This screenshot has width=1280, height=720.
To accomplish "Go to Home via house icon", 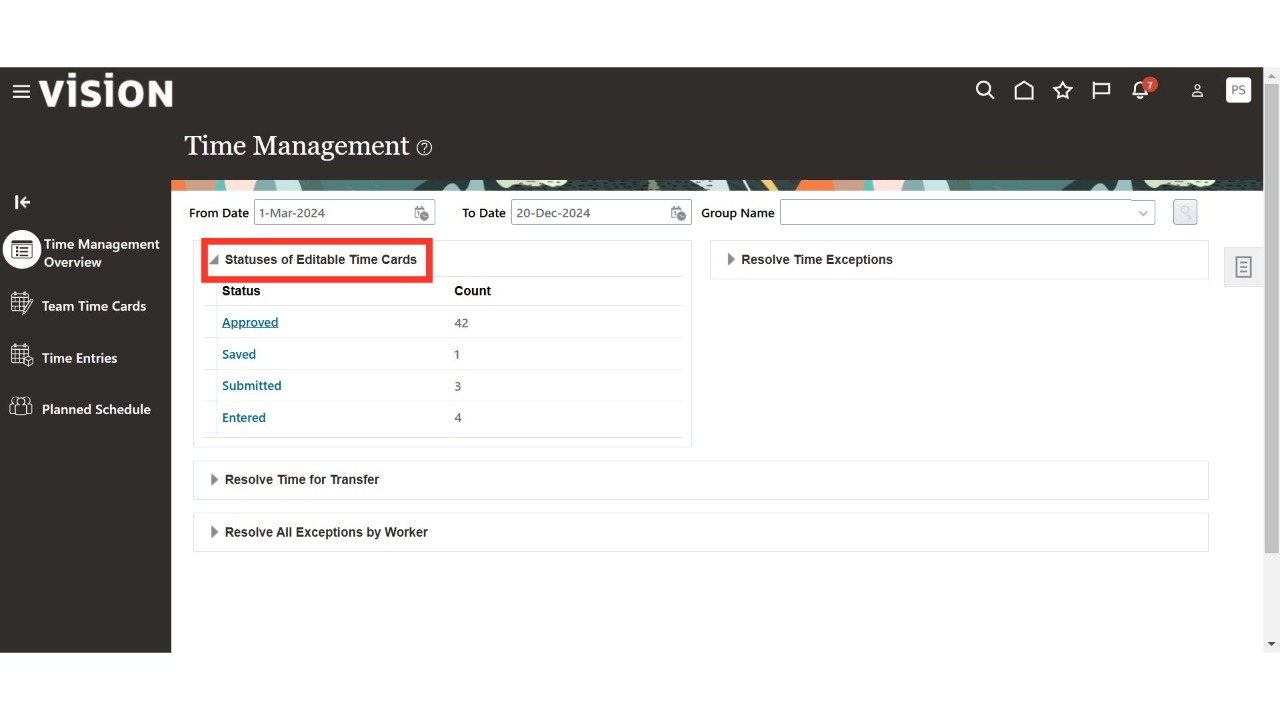I will click(1024, 91).
